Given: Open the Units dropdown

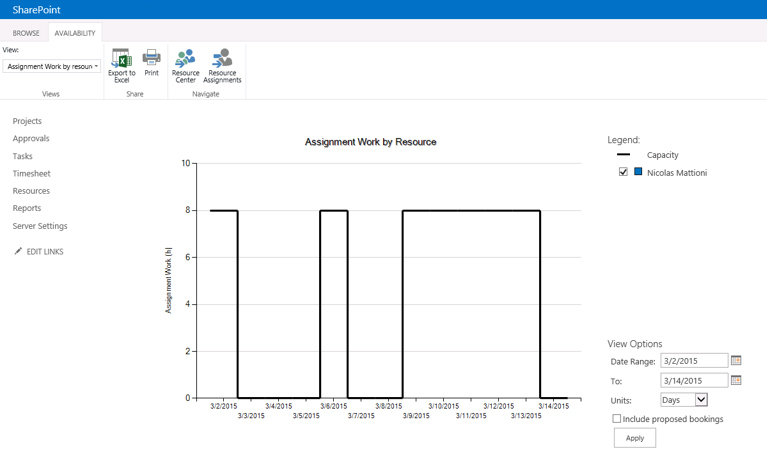Looking at the screenshot, I should click(684, 400).
